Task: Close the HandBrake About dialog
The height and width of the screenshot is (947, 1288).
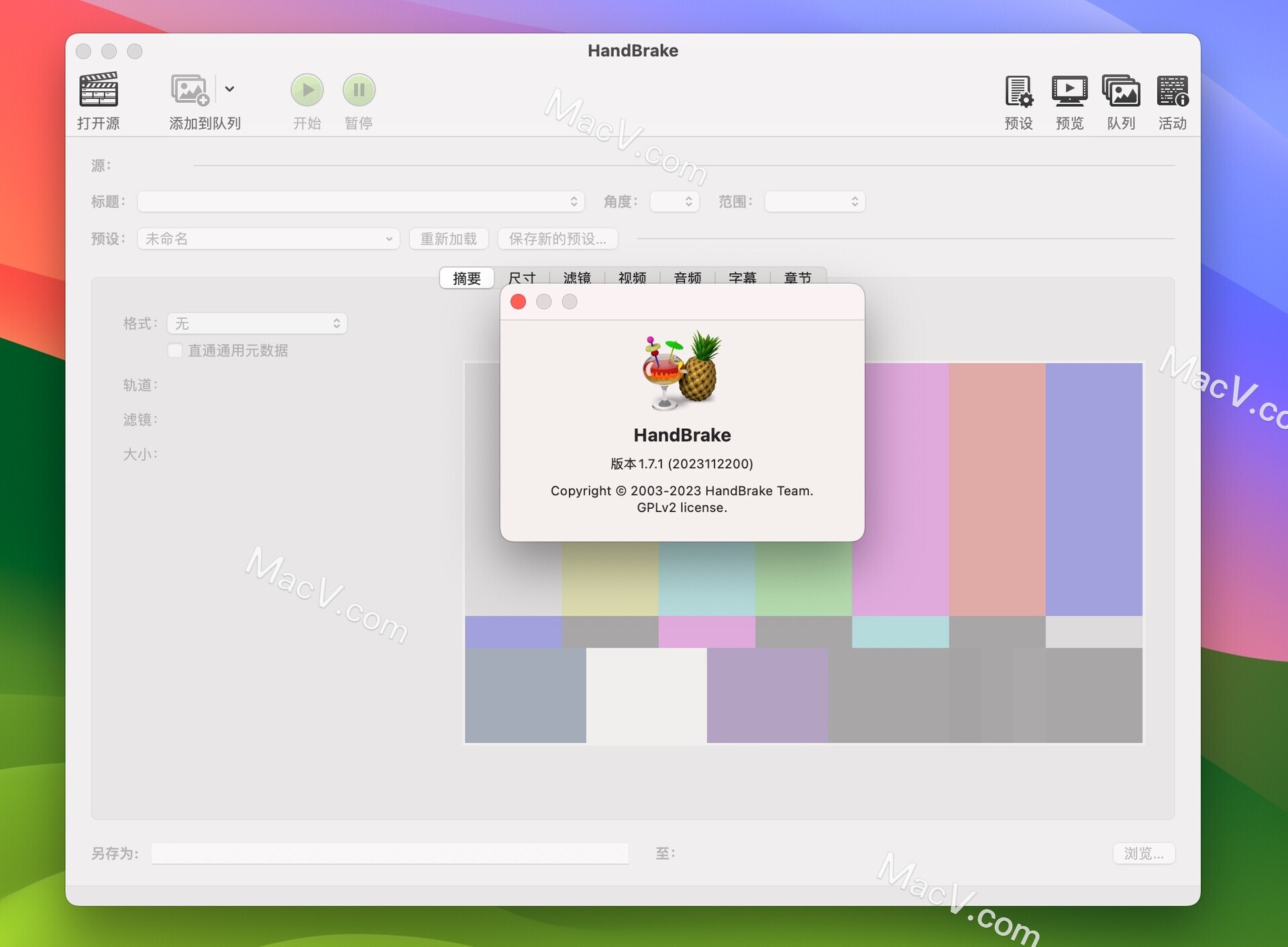Action: click(518, 302)
